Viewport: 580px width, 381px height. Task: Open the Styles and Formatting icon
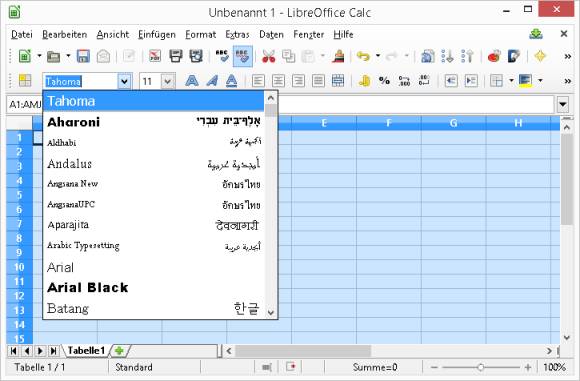click(x=25, y=81)
